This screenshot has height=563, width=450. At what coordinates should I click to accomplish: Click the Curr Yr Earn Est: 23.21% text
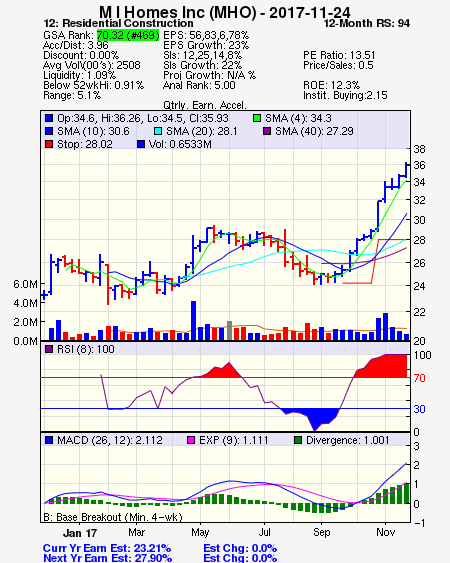pyautogui.click(x=107, y=549)
